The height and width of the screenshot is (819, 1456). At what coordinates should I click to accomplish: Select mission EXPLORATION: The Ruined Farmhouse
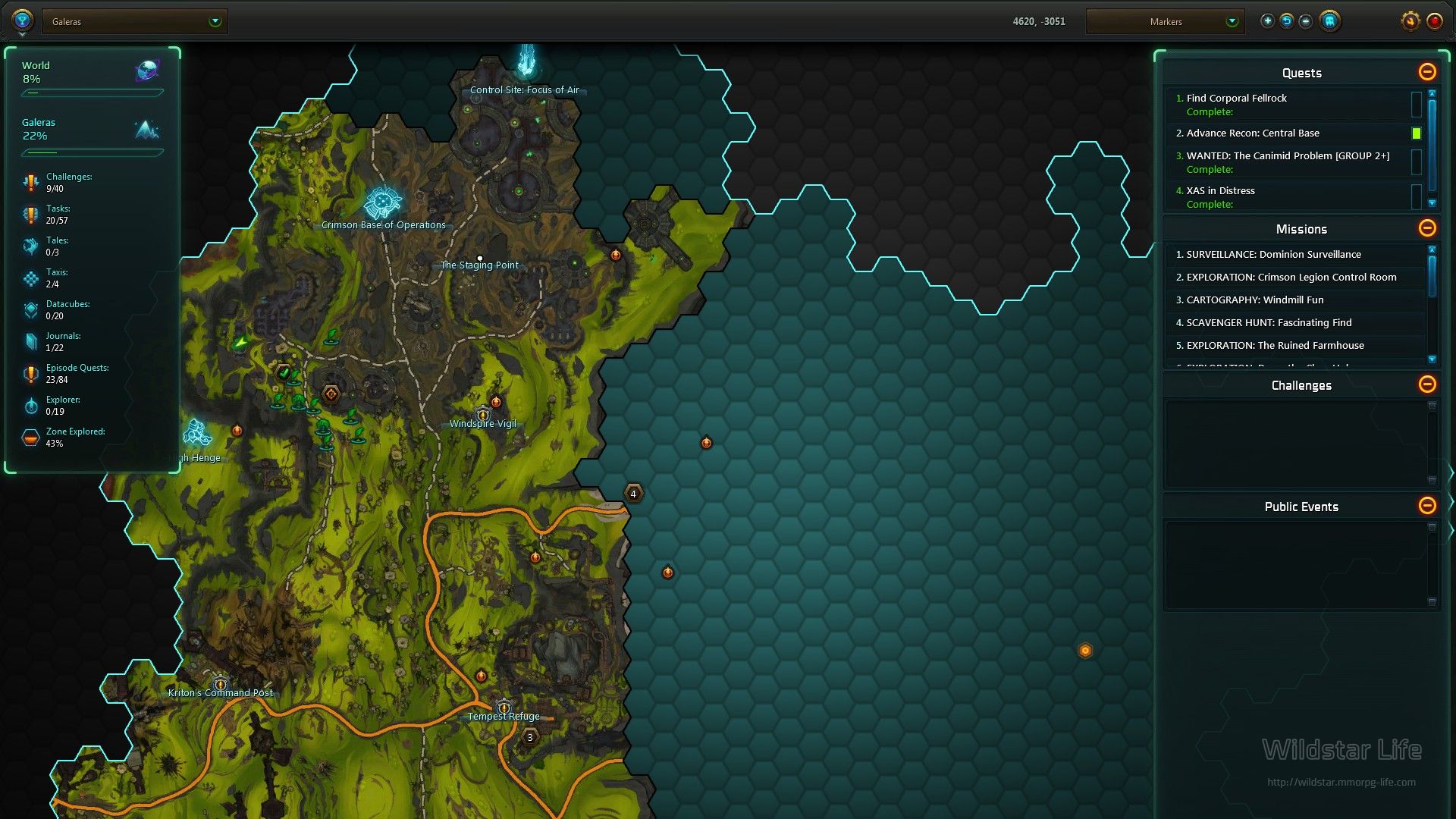click(1295, 346)
